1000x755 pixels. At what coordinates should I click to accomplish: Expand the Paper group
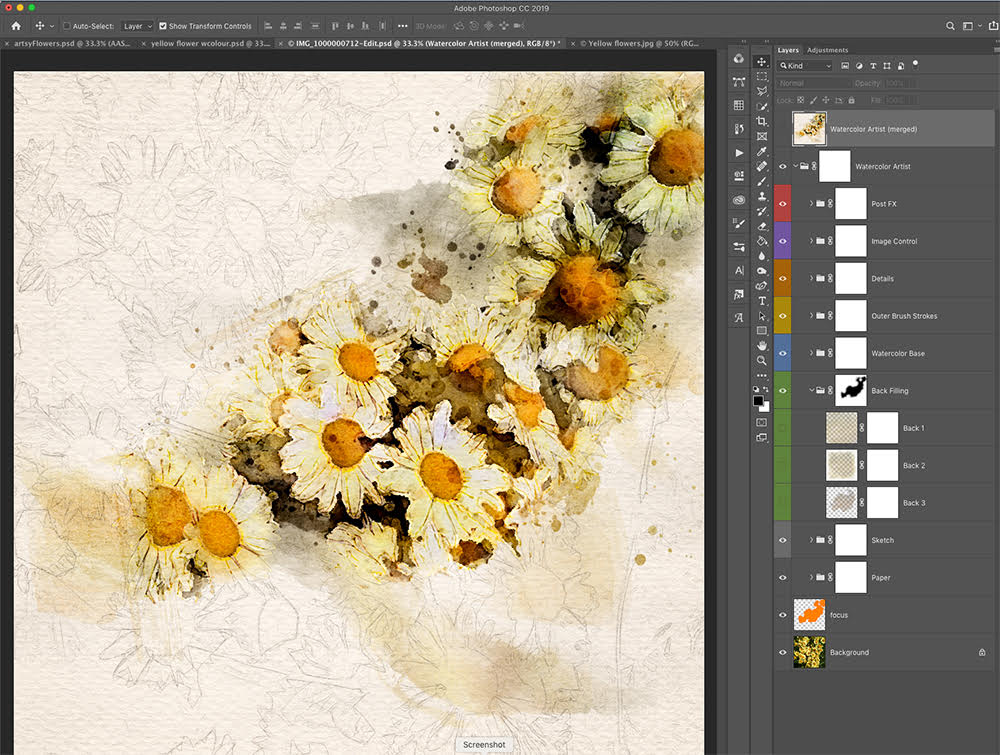tap(811, 577)
